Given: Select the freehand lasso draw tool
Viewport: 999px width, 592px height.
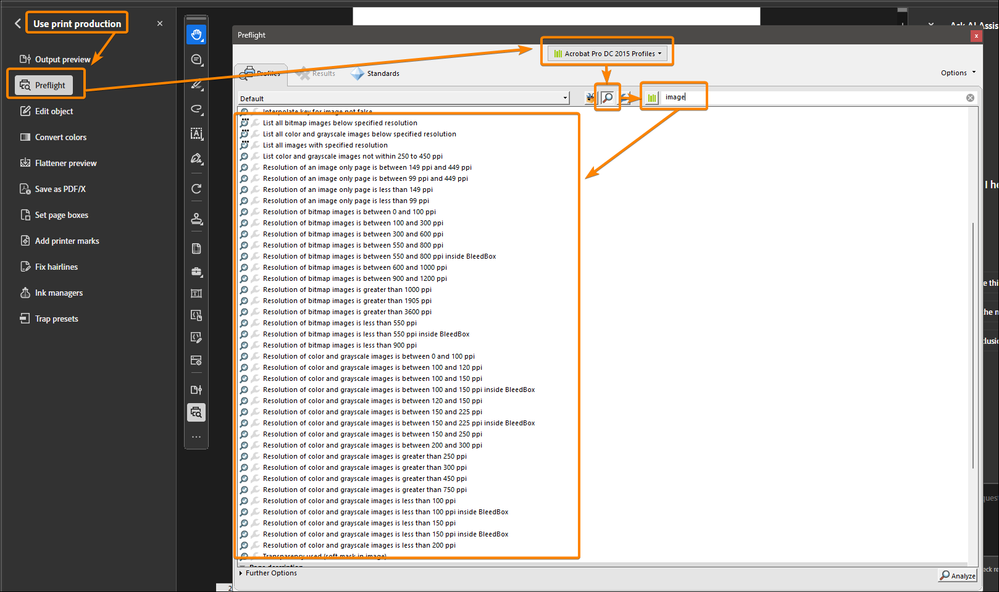Looking at the screenshot, I should (196, 109).
